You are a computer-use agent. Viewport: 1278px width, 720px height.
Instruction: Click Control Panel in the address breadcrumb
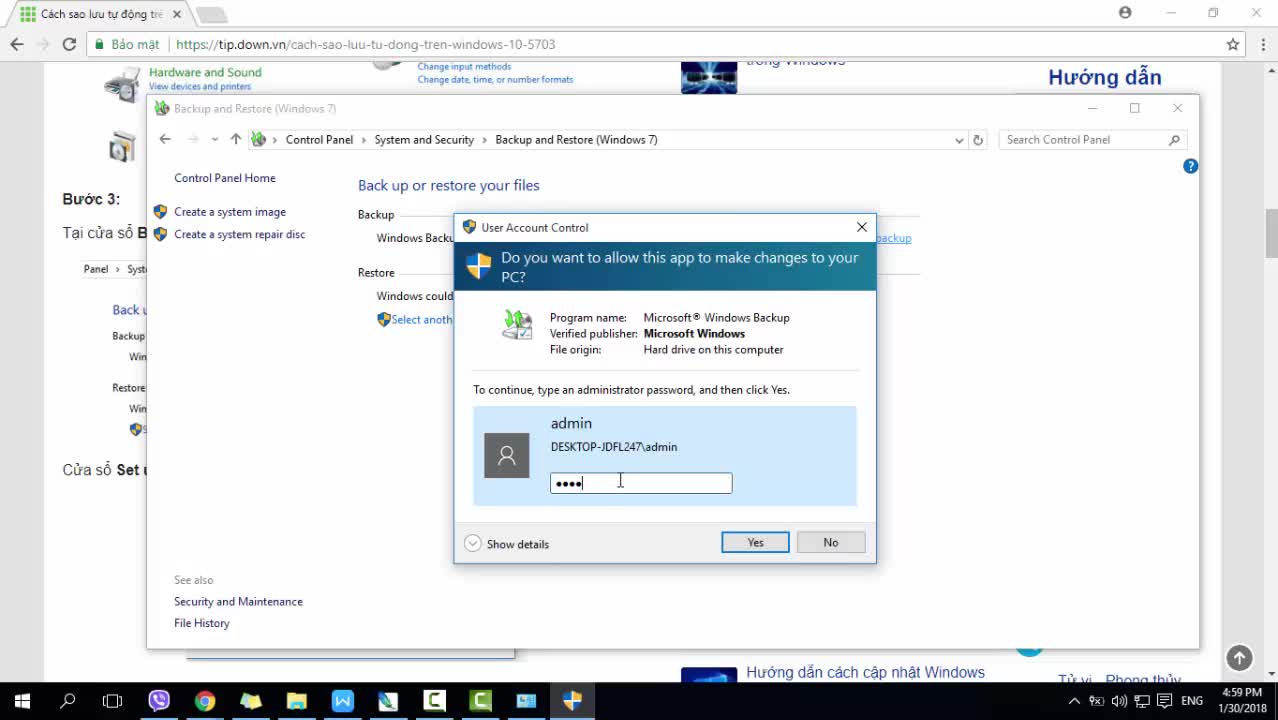click(319, 140)
